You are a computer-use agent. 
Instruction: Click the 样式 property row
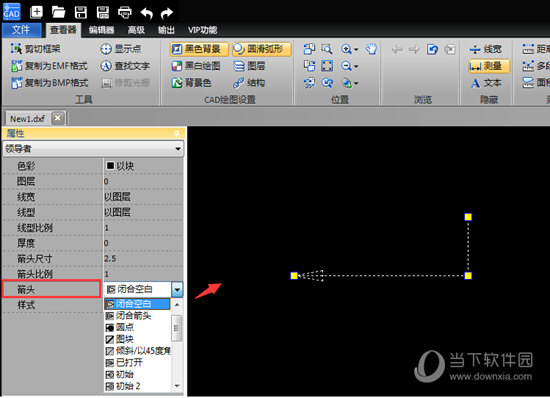click(52, 305)
